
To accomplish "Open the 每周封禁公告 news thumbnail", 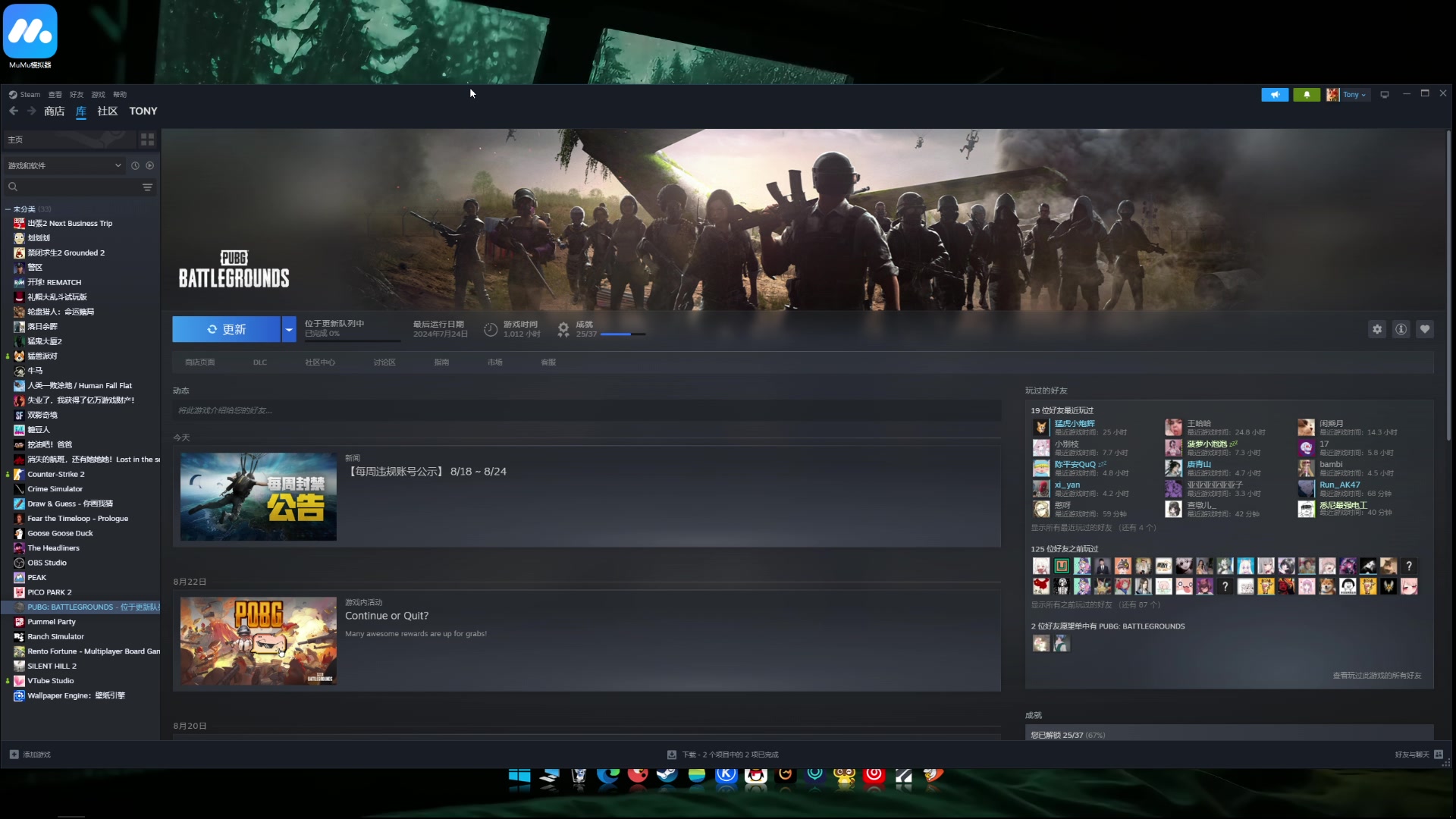I will (259, 497).
